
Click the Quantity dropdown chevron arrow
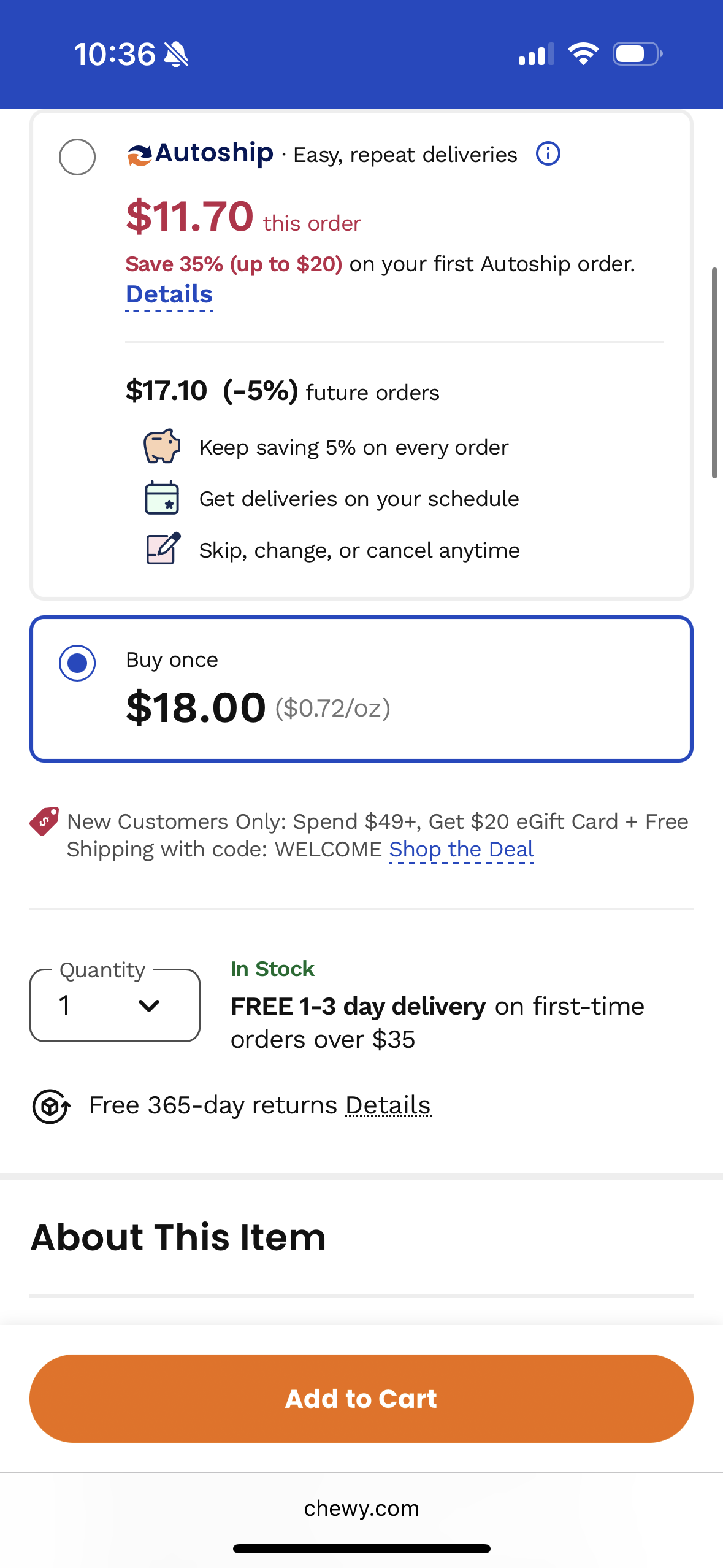pyautogui.click(x=149, y=1005)
